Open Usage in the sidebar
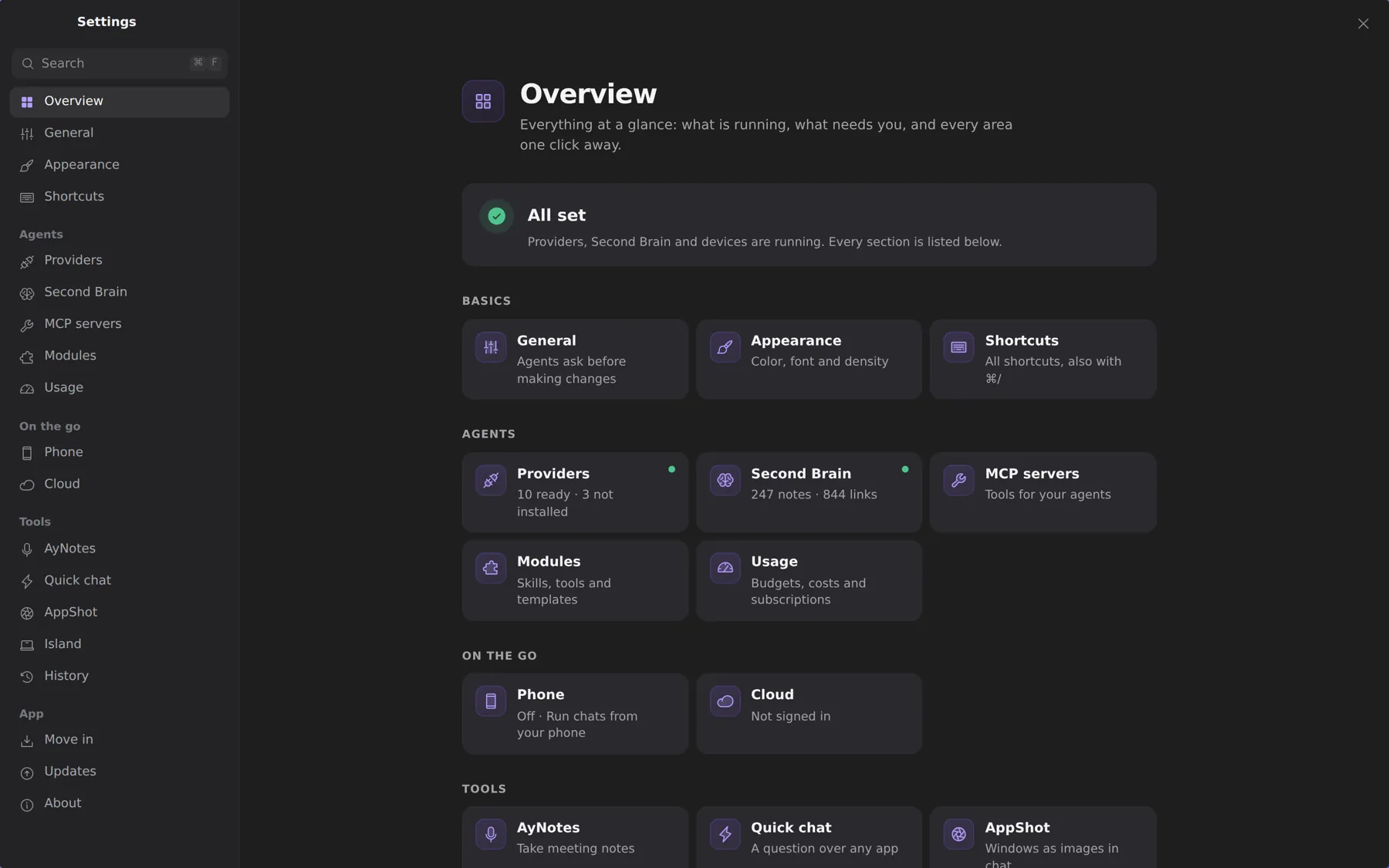Viewport: 1389px width, 868px height. (120, 388)
